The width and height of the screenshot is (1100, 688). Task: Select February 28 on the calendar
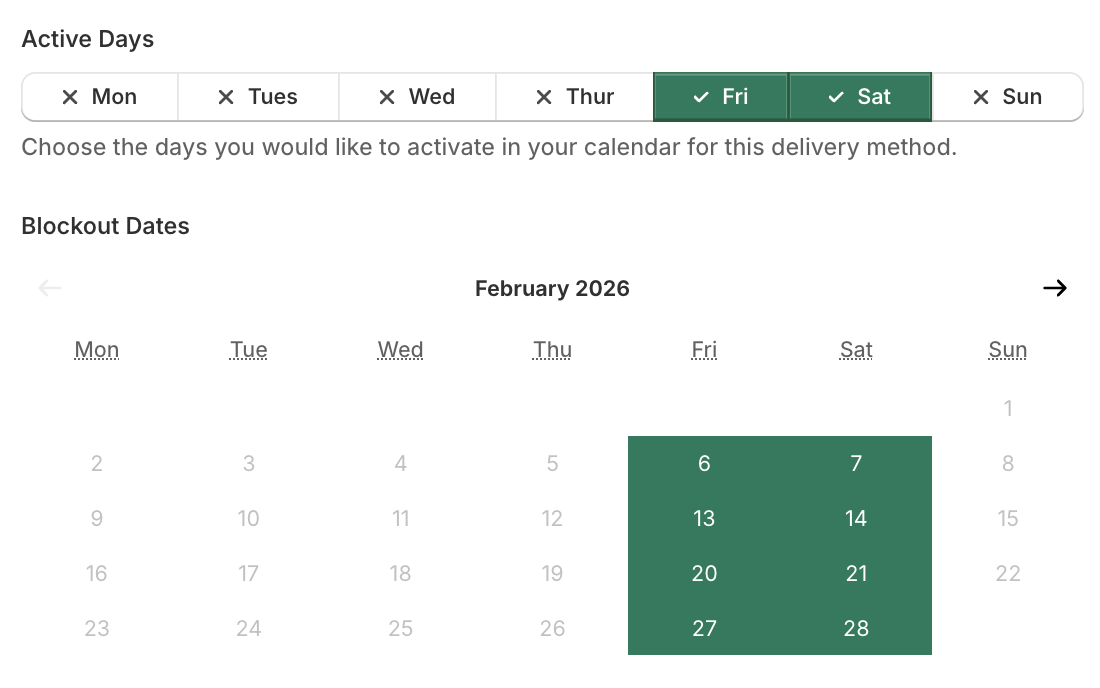(856, 628)
